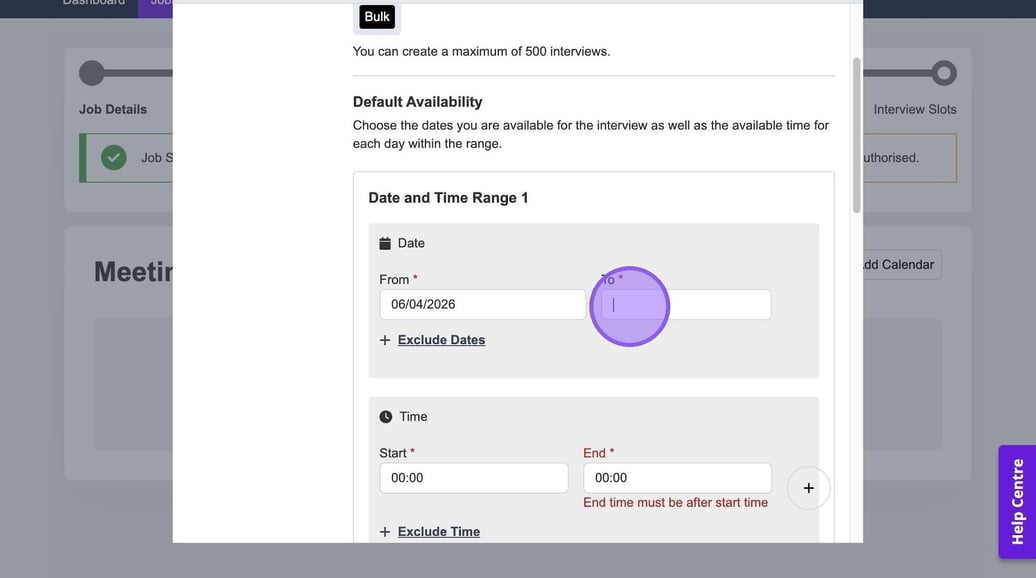1036x578 pixels.
Task: Select the Interview Slots step circle
Action: (943, 73)
